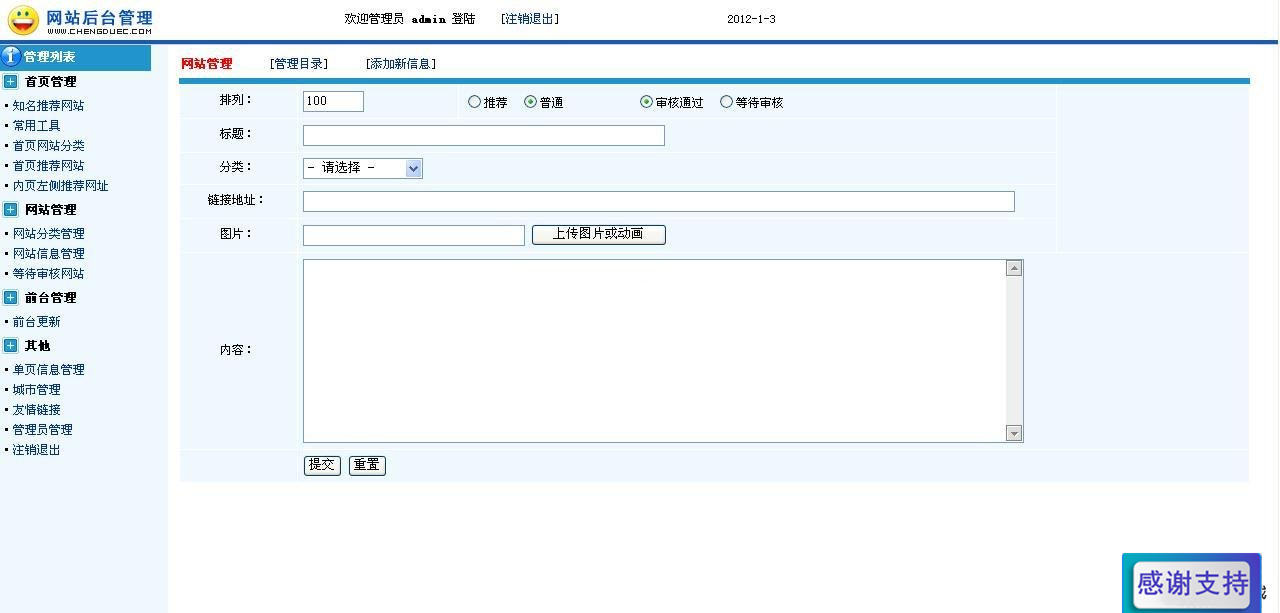This screenshot has width=1280, height=613.
Task: Open 城市管理 in sidebar
Action: pos(36,390)
